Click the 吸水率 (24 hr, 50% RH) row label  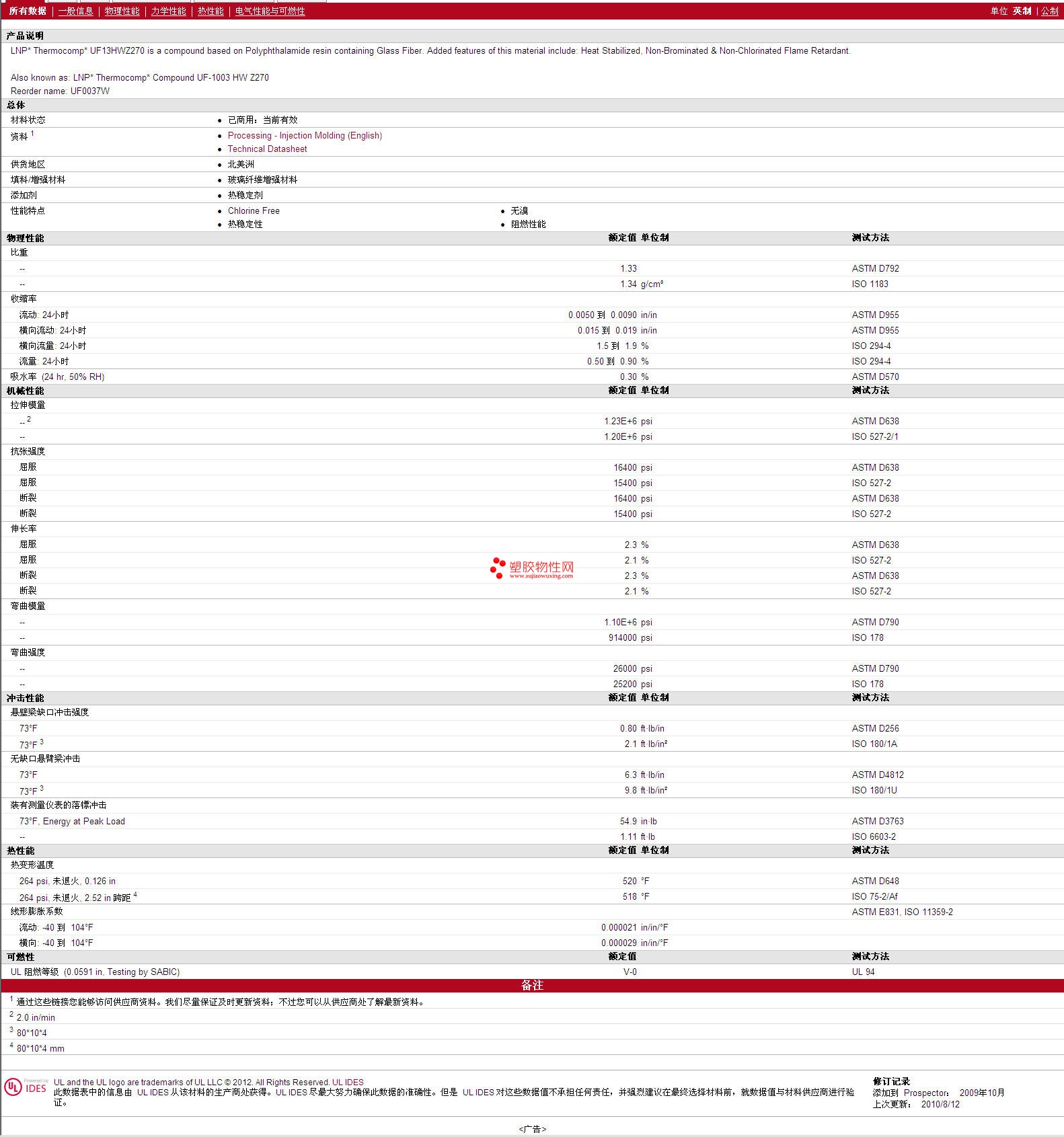coord(57,377)
